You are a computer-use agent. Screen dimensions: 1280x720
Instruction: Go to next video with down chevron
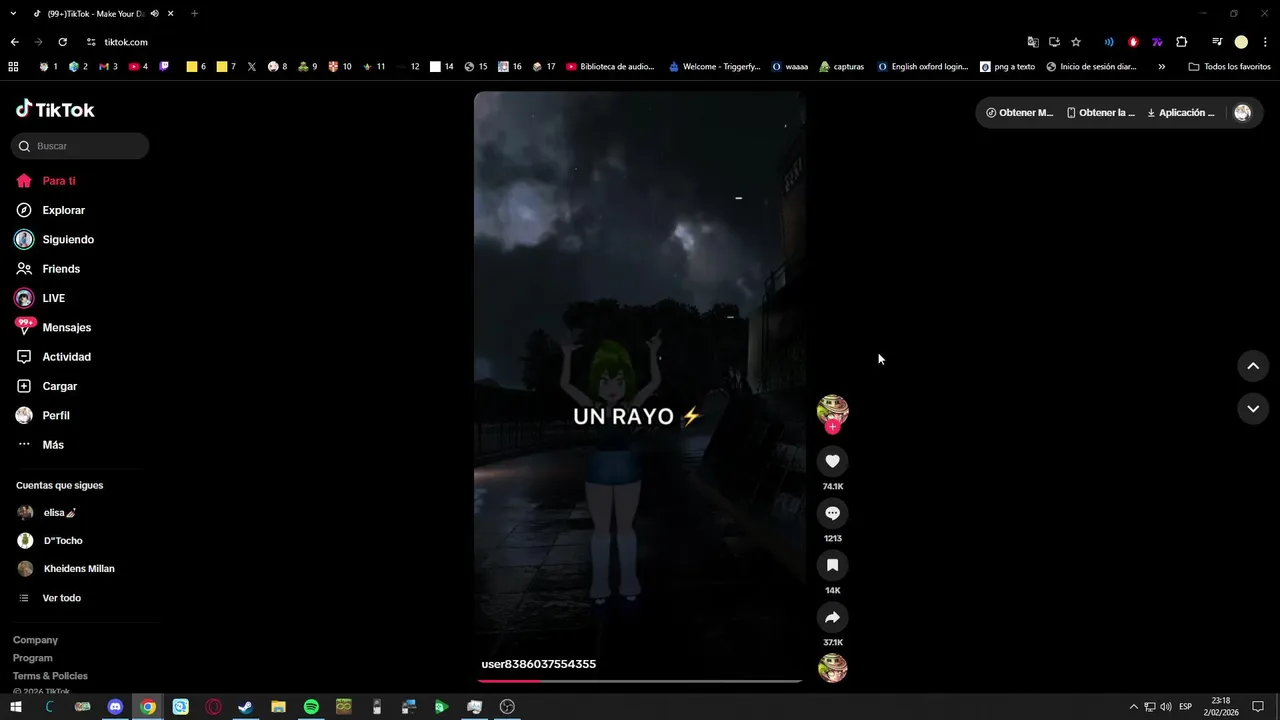click(x=1253, y=409)
